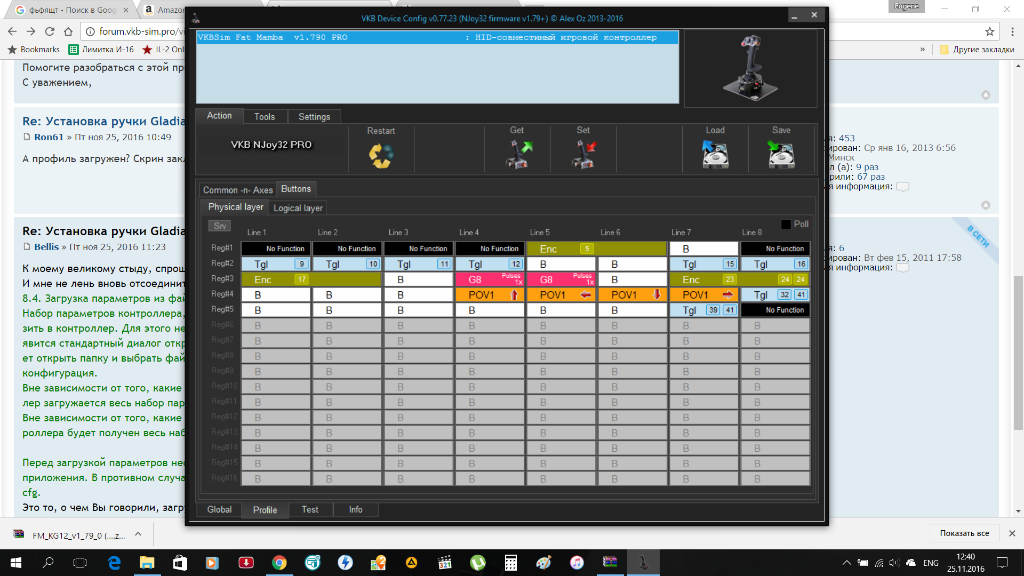Image resolution: width=1024 pixels, height=576 pixels.
Task: Click the bookmark star in Chrome address bar
Action: point(989,31)
